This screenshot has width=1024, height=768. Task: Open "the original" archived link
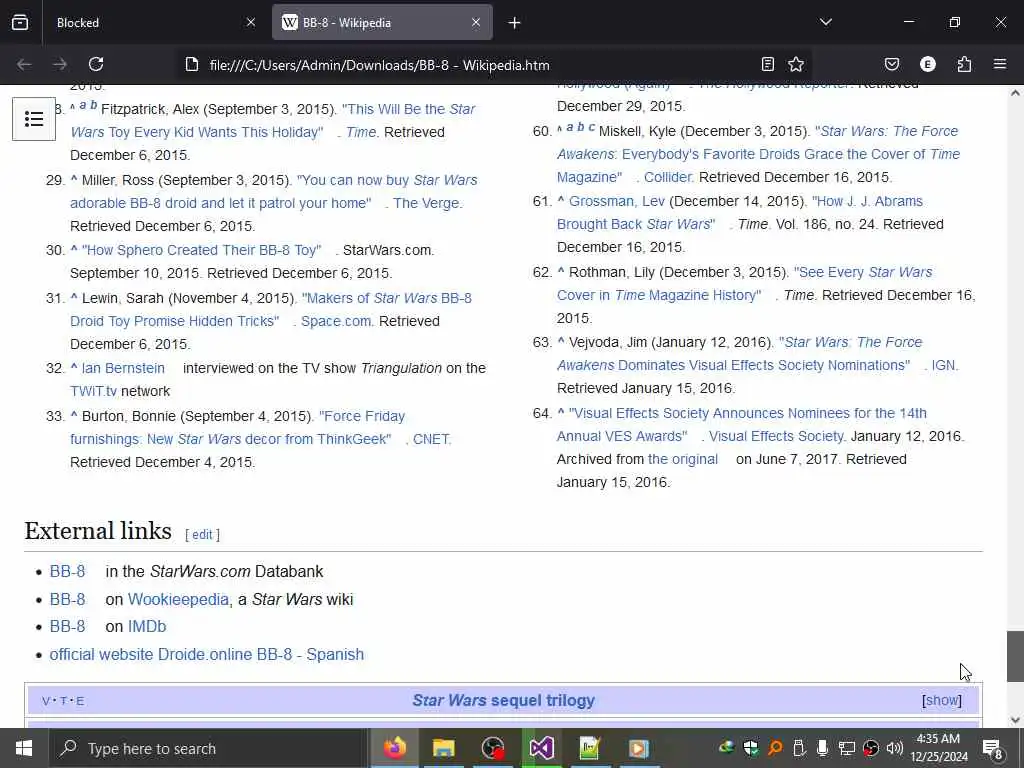point(682,459)
